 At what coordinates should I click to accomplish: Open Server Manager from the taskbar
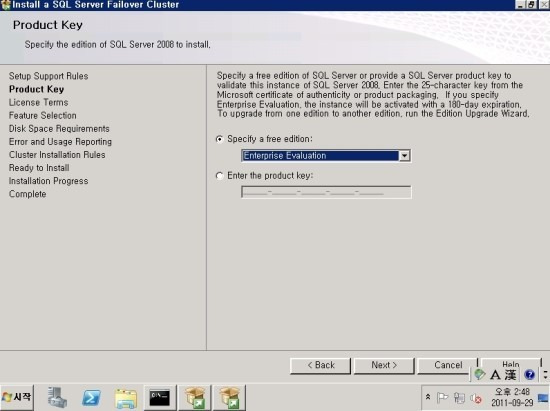tap(57, 398)
